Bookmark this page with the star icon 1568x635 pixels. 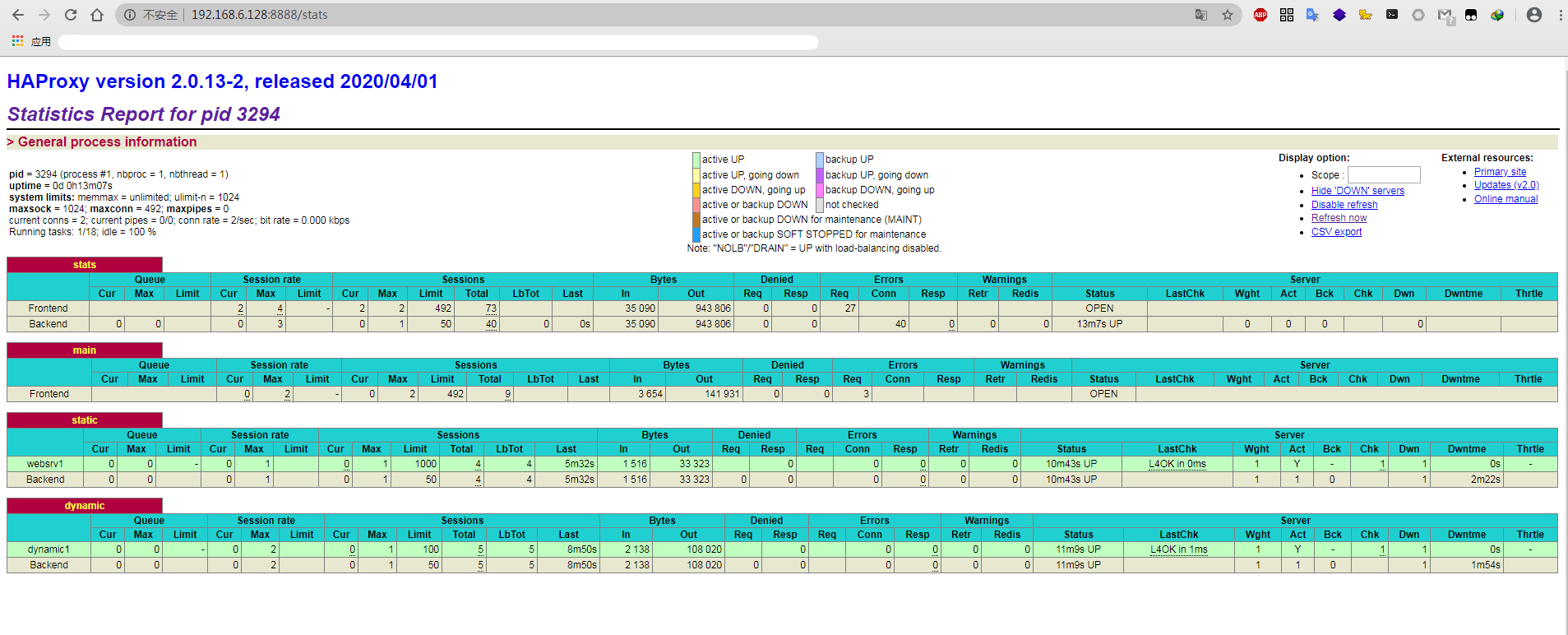click(x=1228, y=15)
